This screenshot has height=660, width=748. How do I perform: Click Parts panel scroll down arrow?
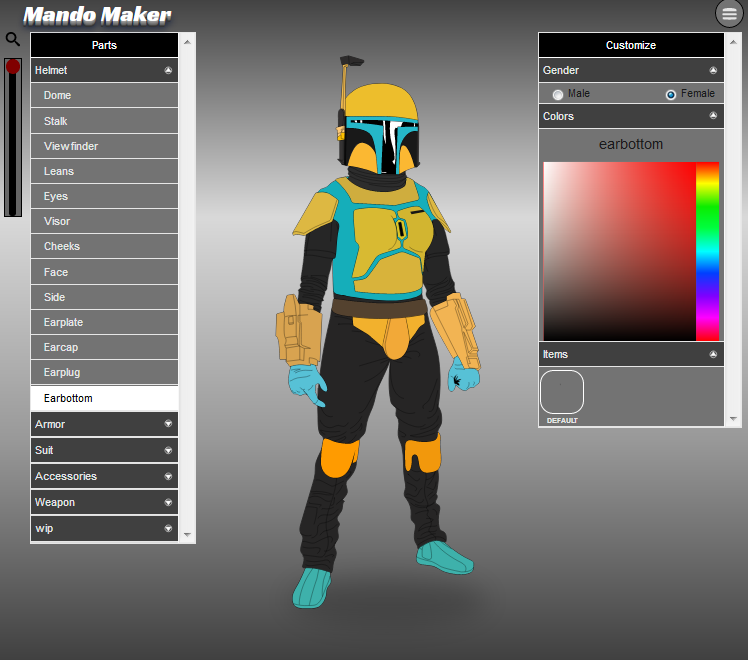(x=187, y=535)
